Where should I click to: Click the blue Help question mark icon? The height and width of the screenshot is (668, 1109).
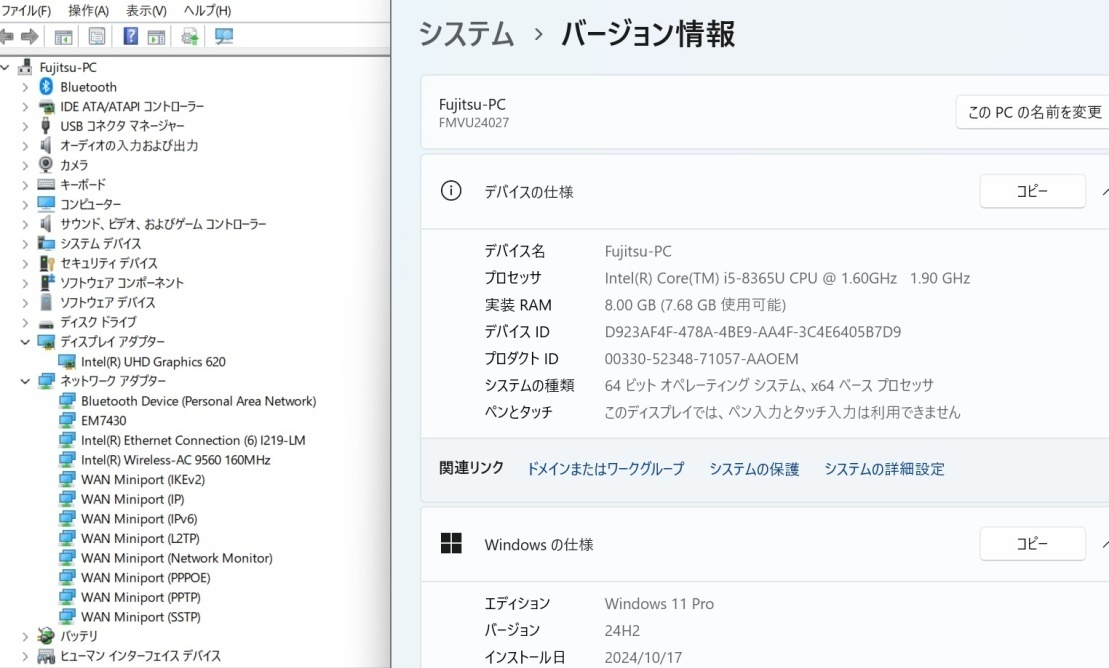(130, 37)
